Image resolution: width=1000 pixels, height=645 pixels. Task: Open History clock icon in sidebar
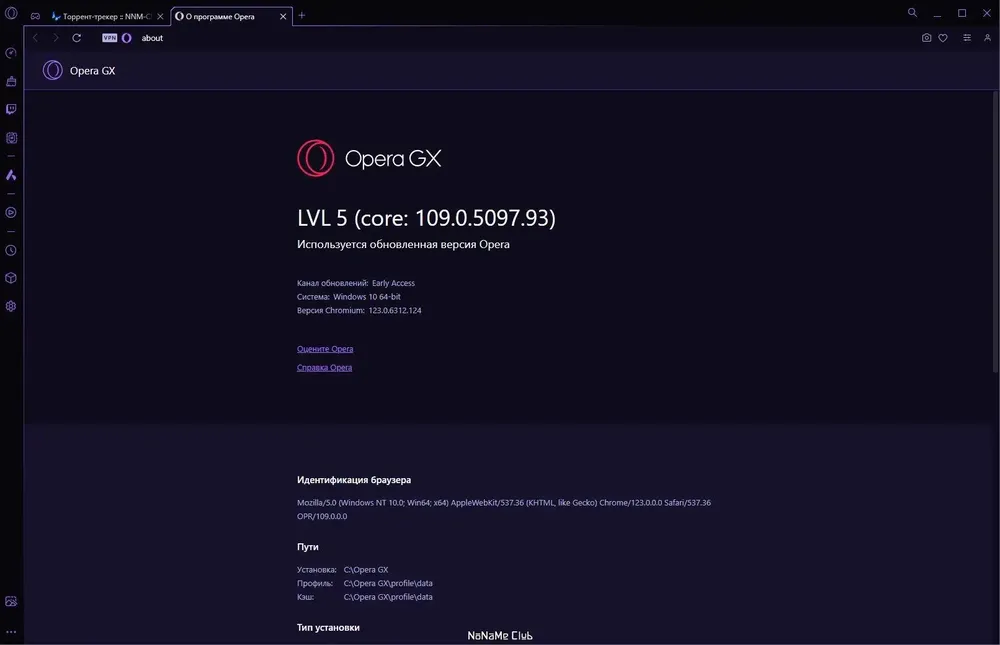pos(11,251)
